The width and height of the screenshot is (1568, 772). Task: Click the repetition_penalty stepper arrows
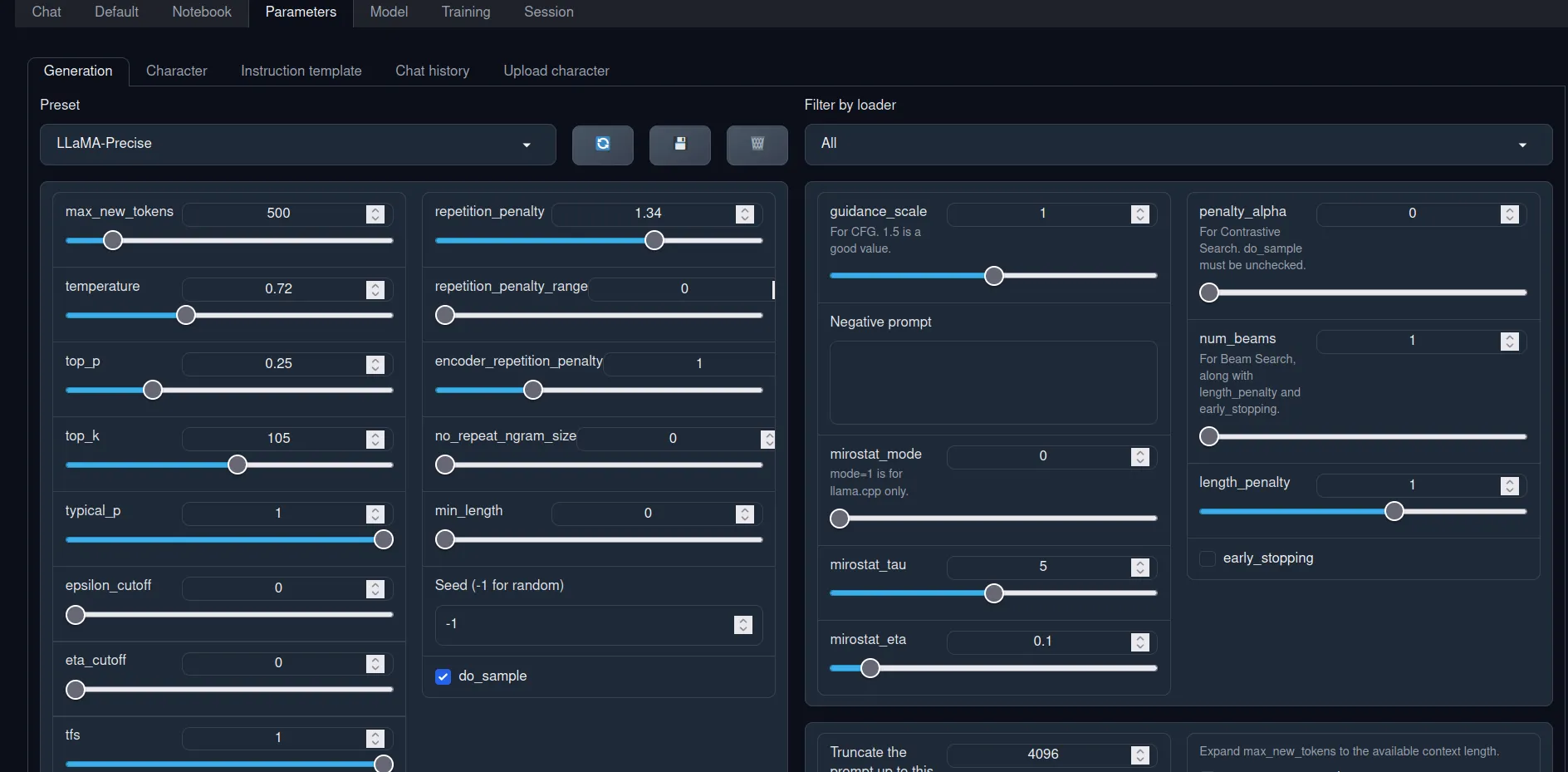744,214
